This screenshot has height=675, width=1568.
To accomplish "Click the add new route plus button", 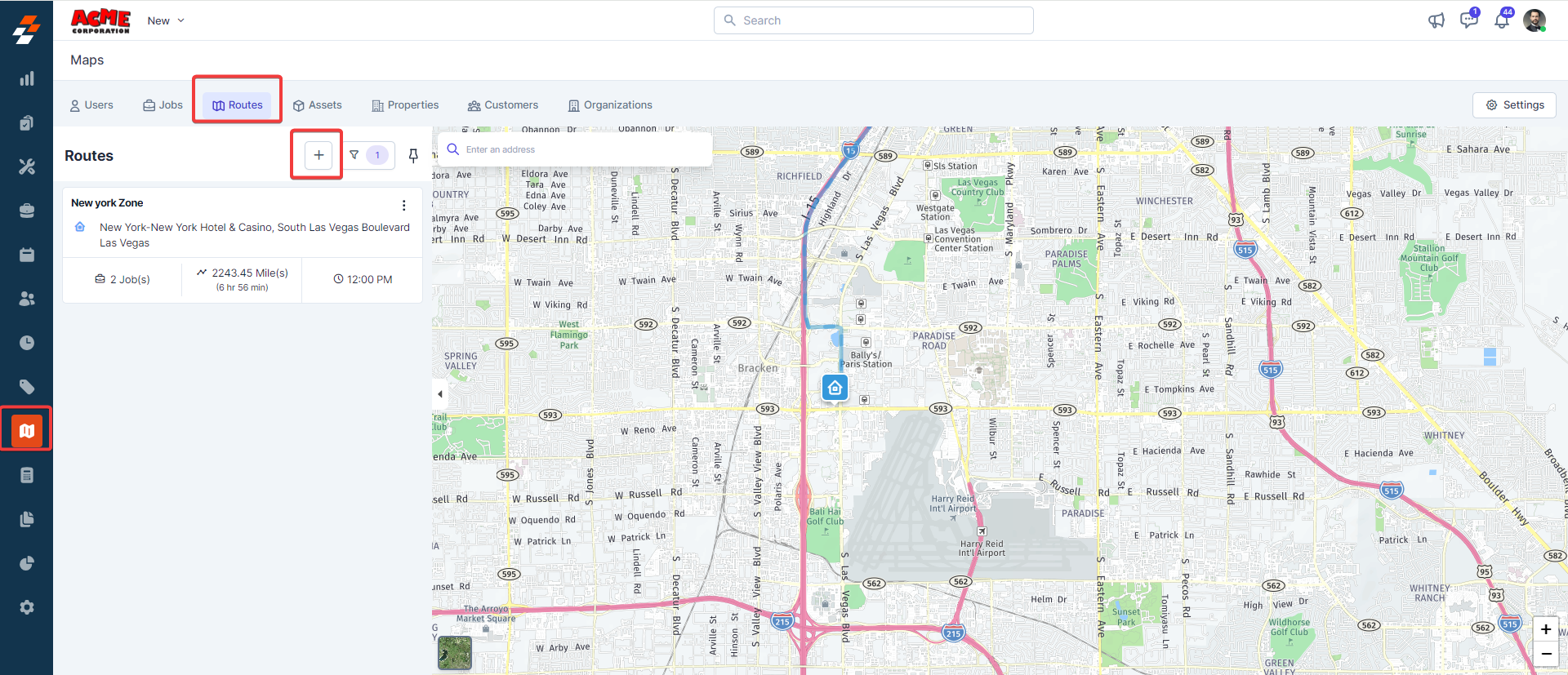I will click(318, 155).
